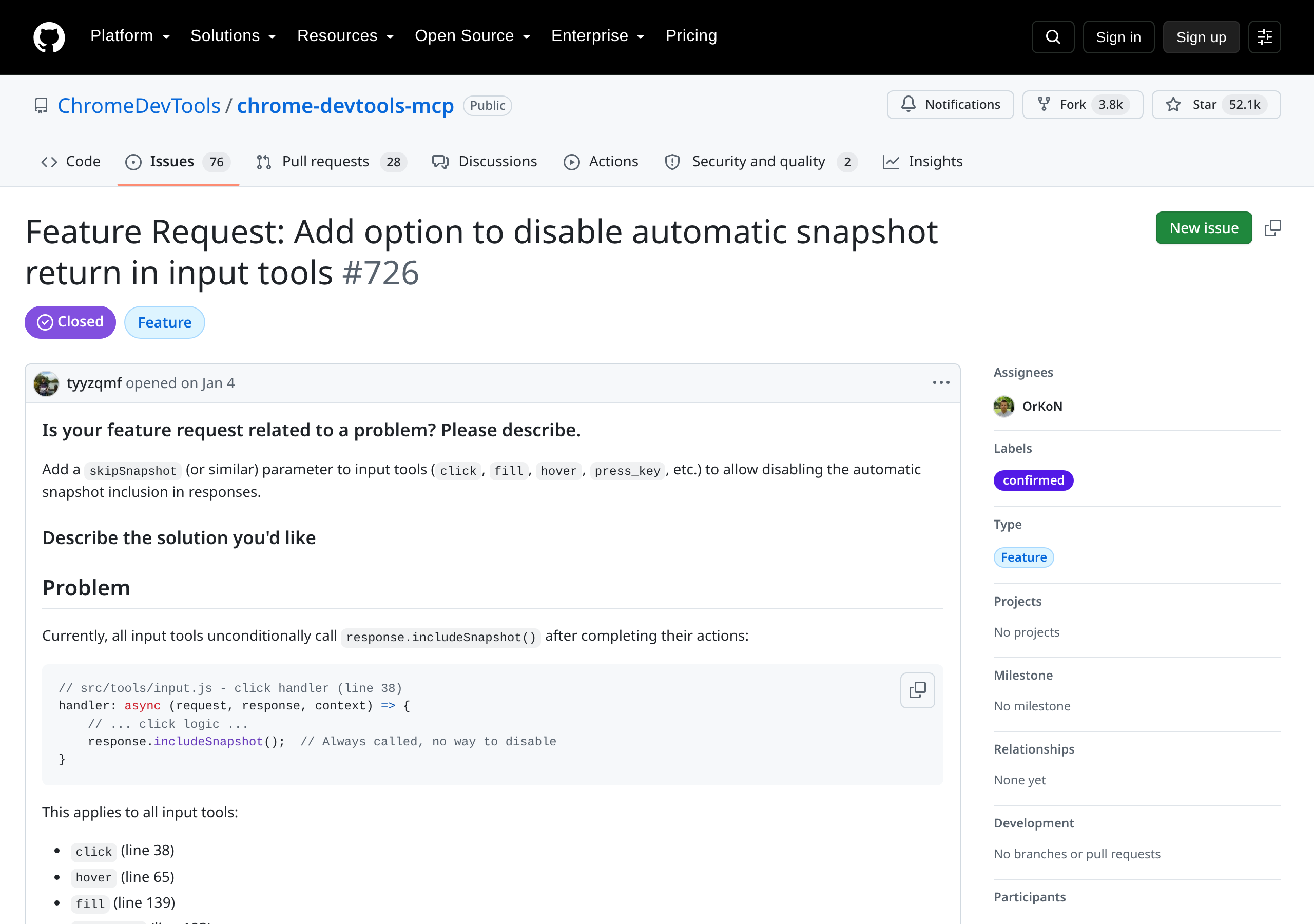Switch to the Pull requests tab
The height and width of the screenshot is (924, 1314).
[x=332, y=161]
